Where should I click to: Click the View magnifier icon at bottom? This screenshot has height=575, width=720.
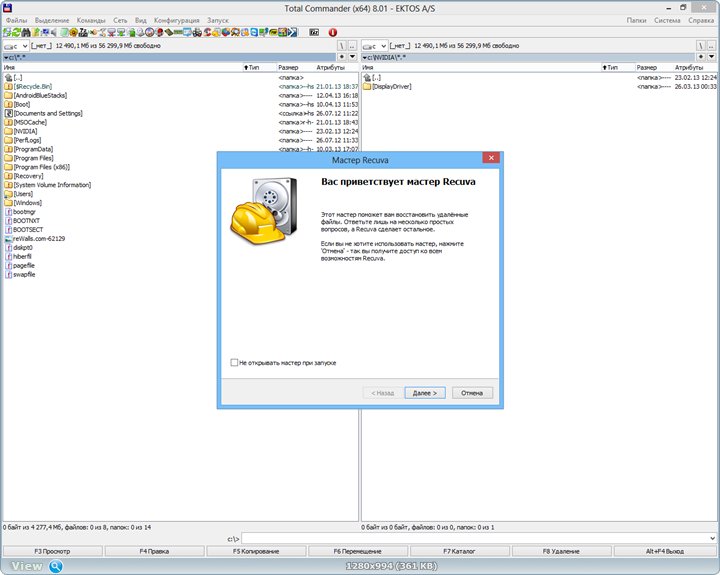[x=57, y=566]
